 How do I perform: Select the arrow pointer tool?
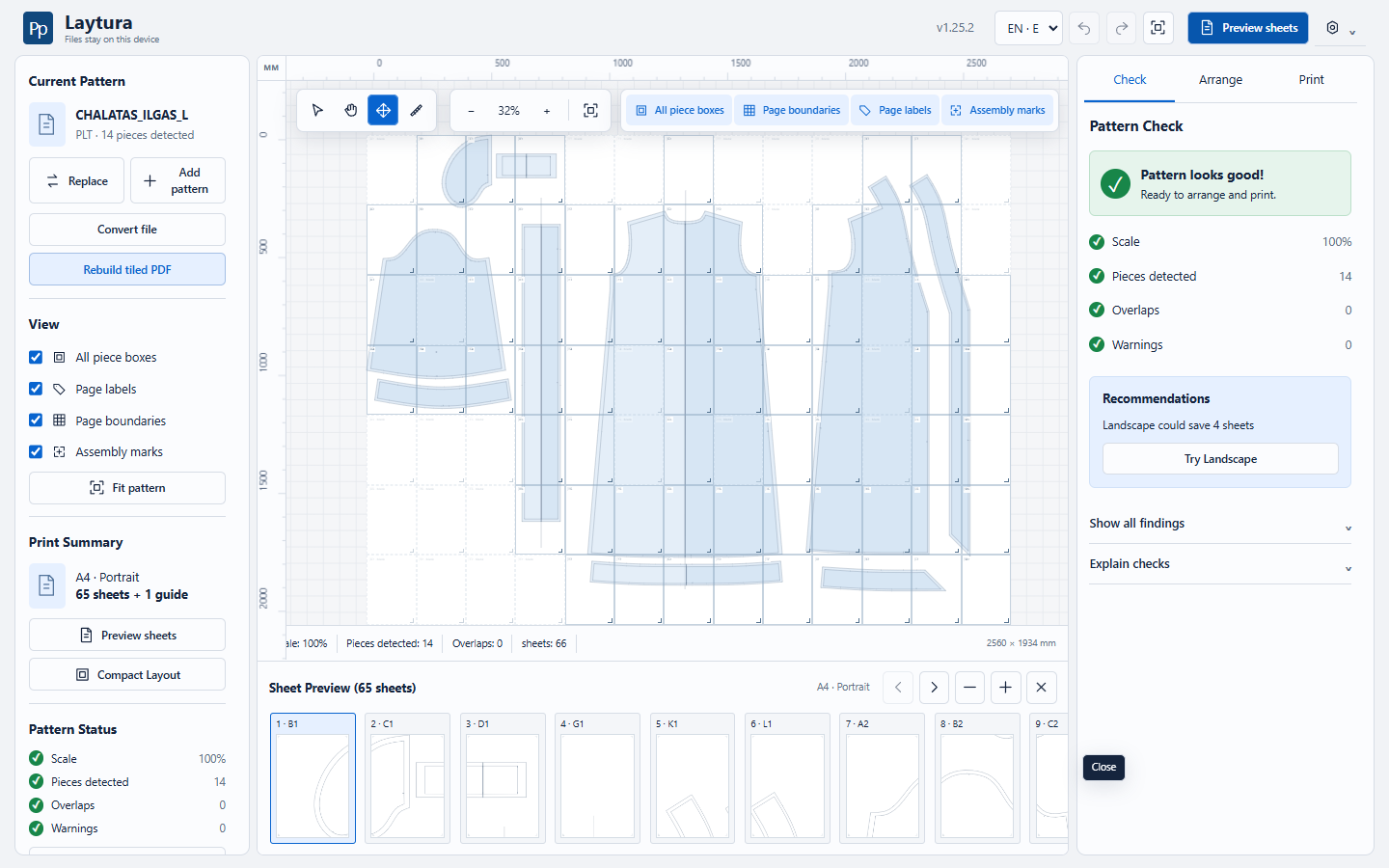click(317, 111)
